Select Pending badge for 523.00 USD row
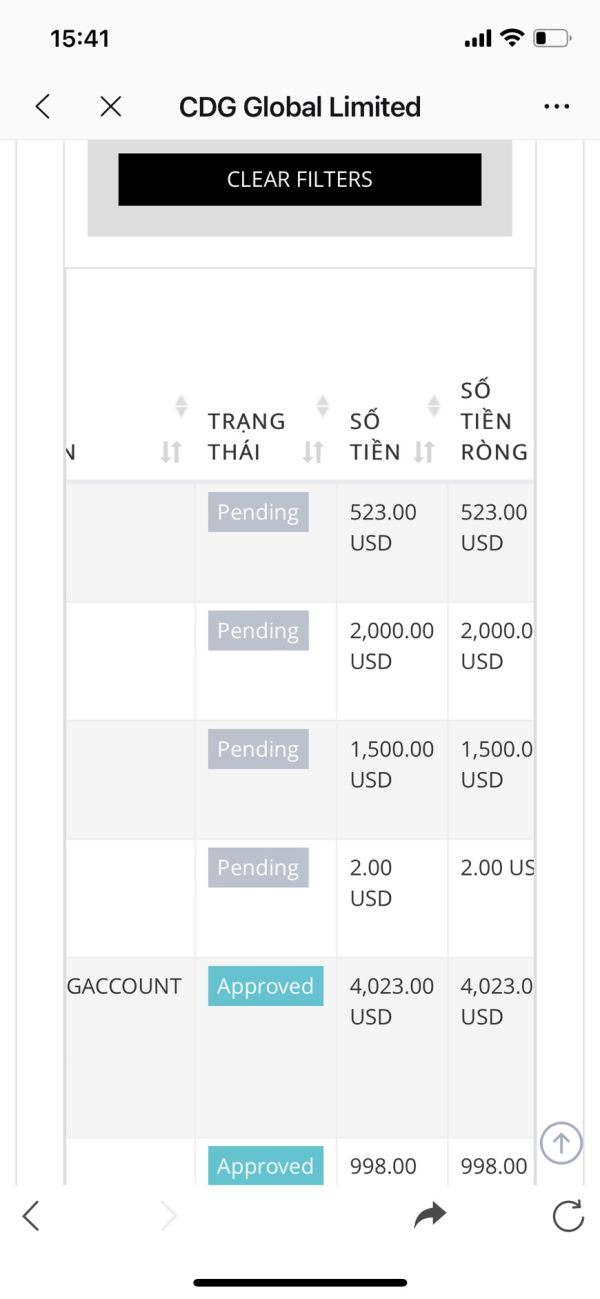The image size is (600, 1299). pos(258,512)
